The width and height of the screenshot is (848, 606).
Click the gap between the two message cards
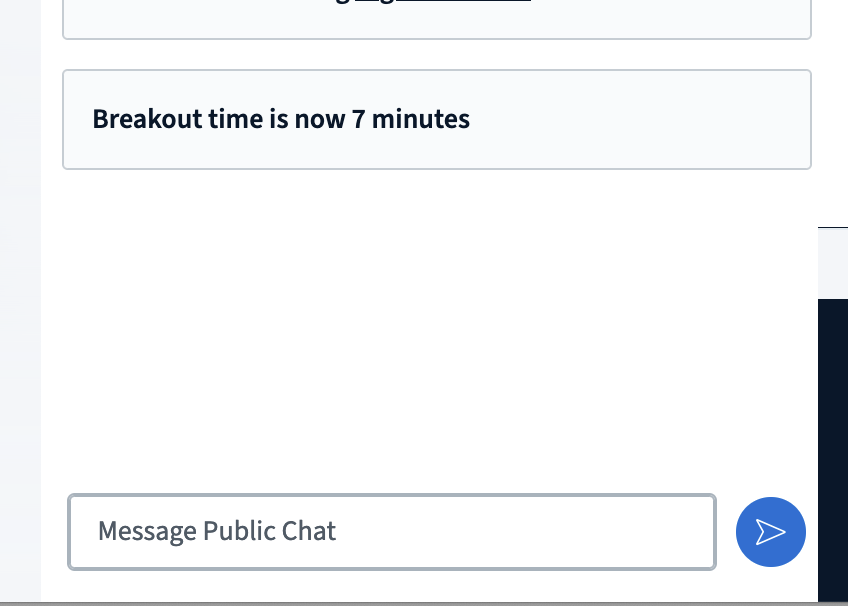pyautogui.click(x=436, y=55)
